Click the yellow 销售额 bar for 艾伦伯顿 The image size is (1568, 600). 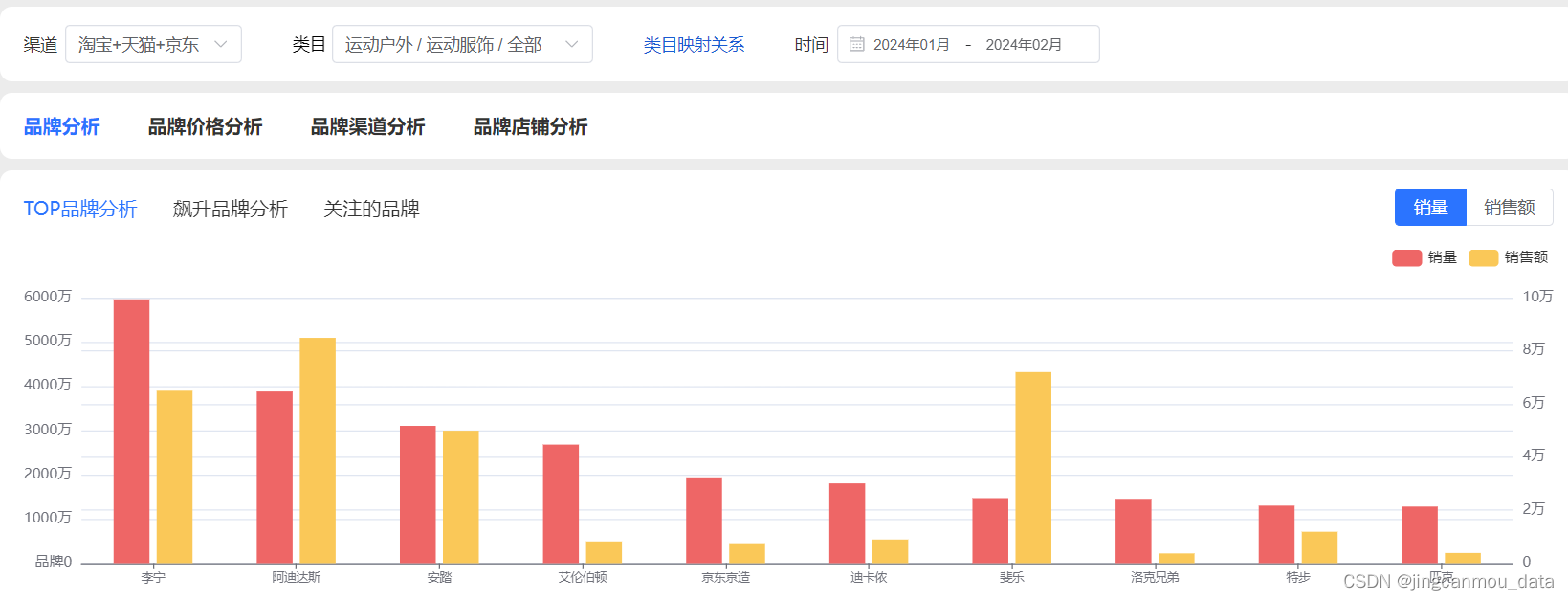click(x=604, y=552)
